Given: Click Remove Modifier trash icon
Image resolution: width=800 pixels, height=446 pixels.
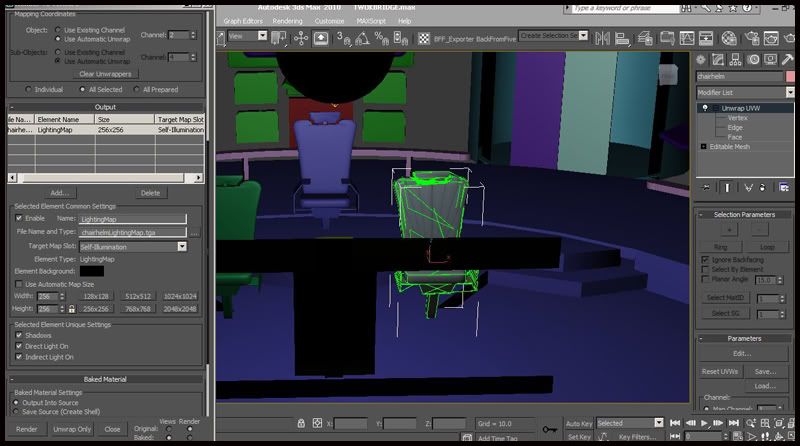Looking at the screenshot, I should click(x=762, y=188).
